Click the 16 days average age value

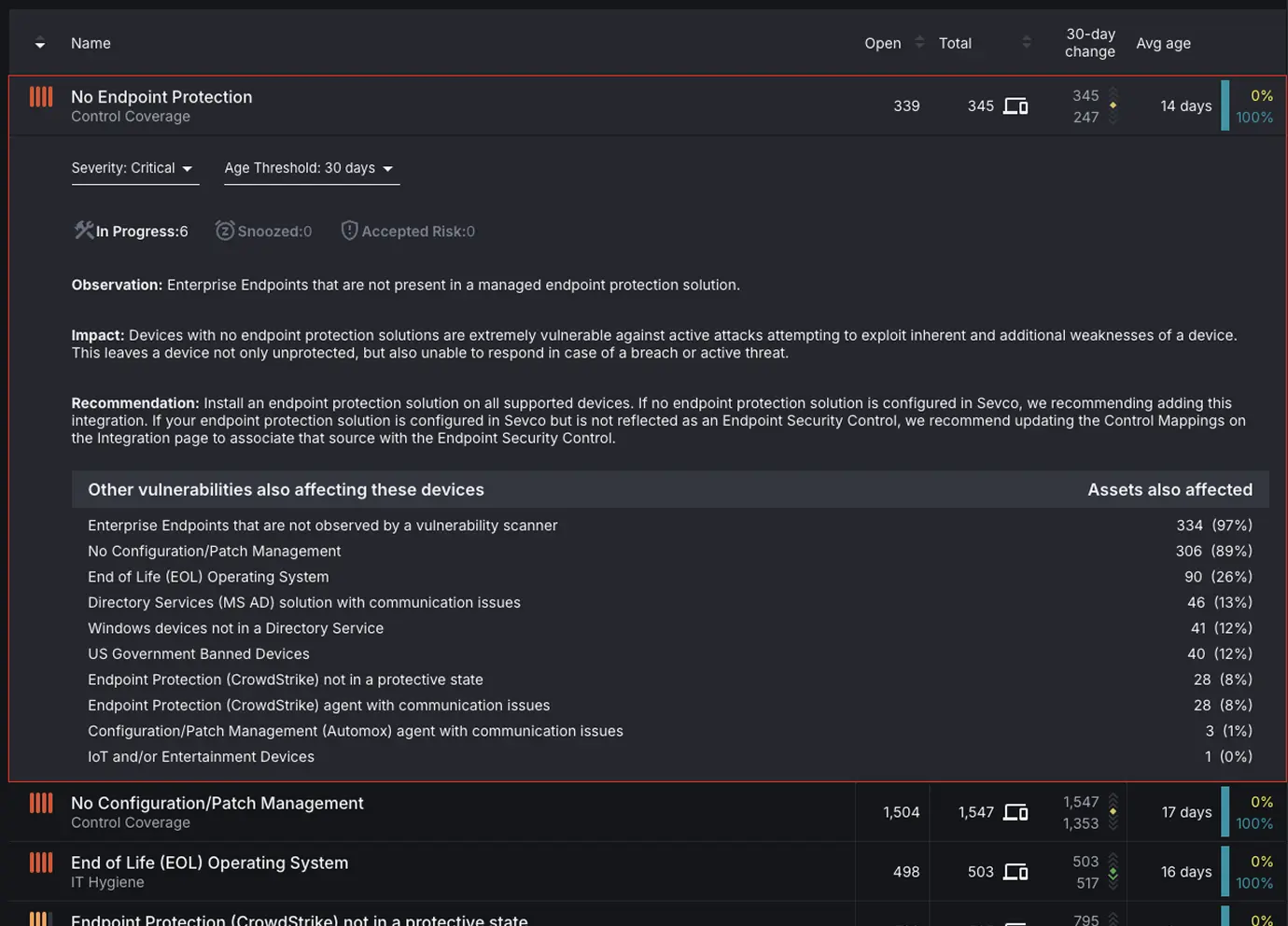coord(1186,872)
